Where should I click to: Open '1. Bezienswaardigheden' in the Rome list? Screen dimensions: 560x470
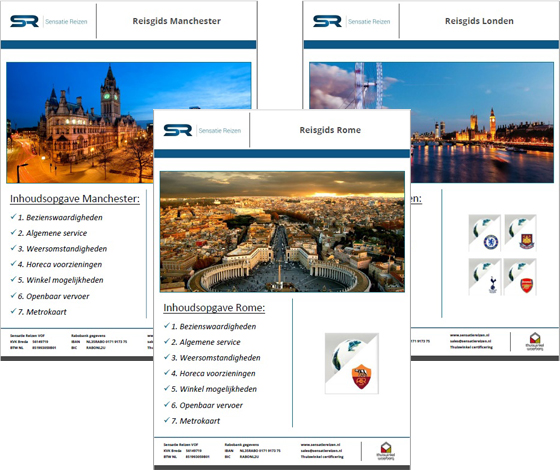click(214, 326)
